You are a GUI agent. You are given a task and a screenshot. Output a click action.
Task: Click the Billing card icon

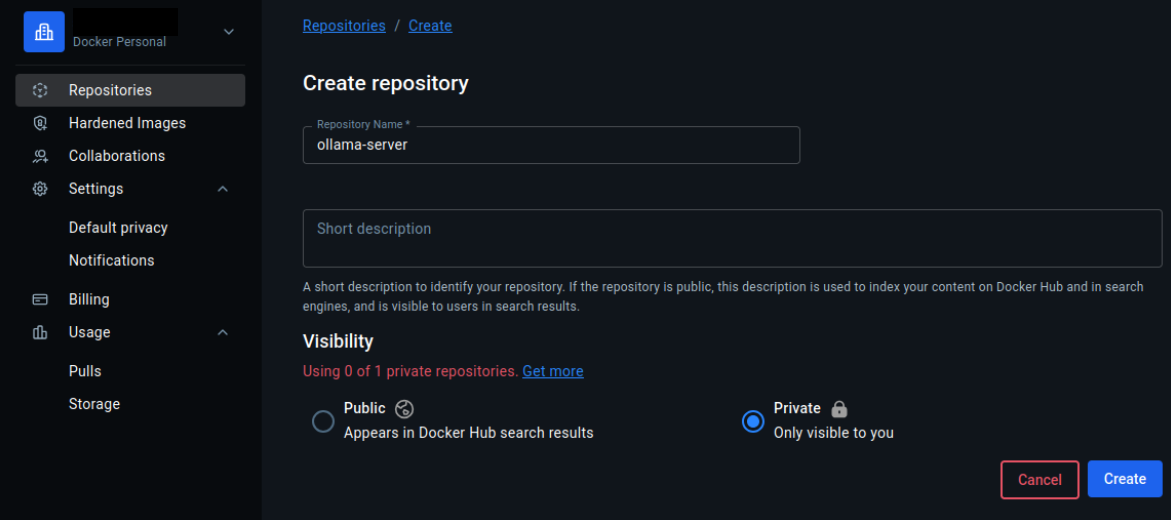40,299
